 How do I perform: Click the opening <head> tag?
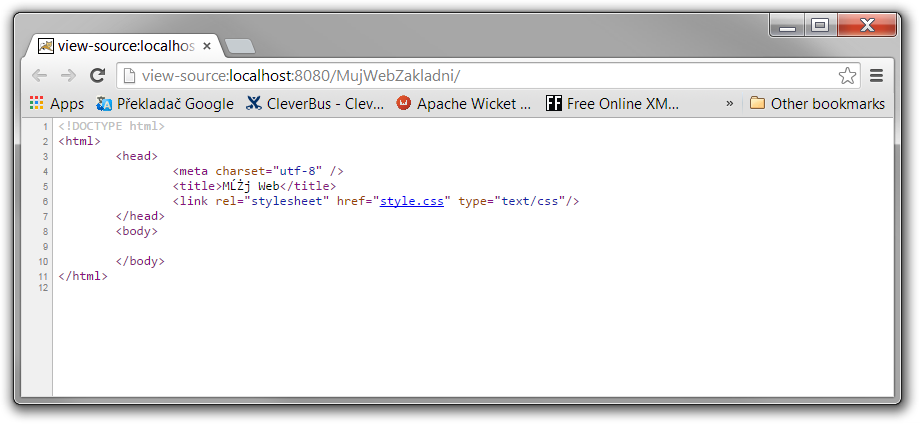(x=137, y=156)
